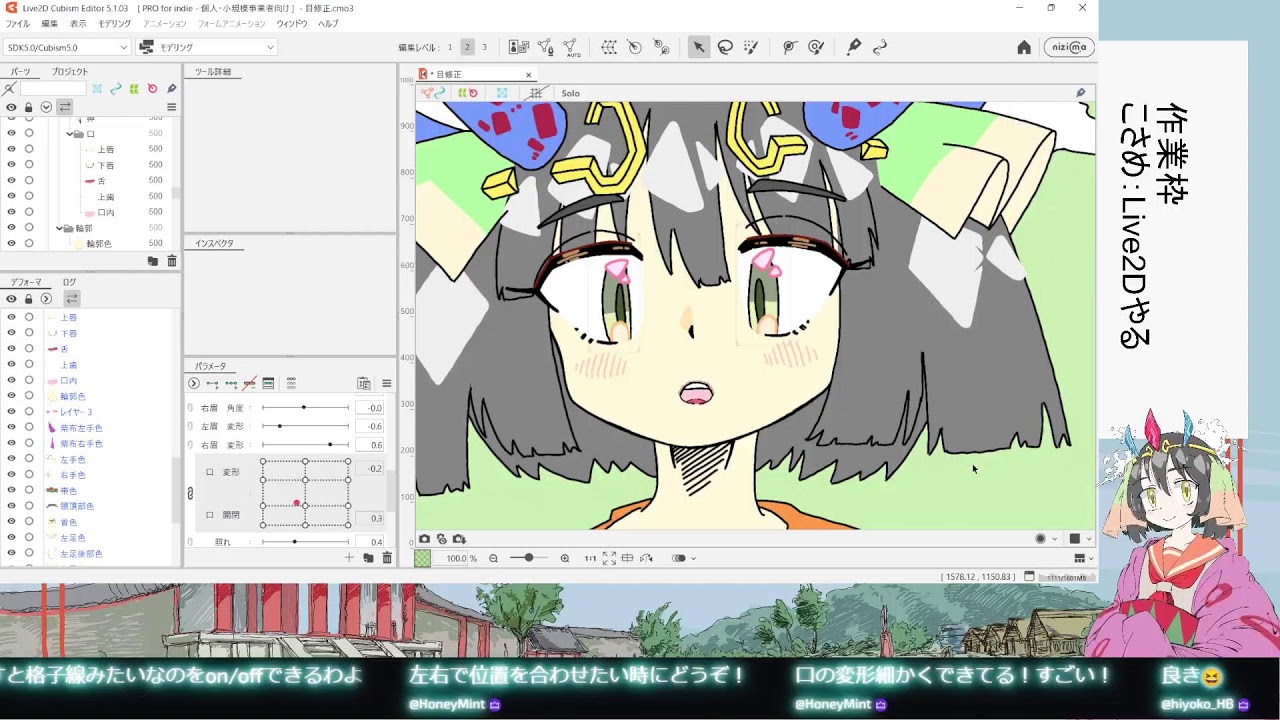Hide 帯色 in Deformer panel
This screenshot has width=1280, height=720.
click(11, 490)
